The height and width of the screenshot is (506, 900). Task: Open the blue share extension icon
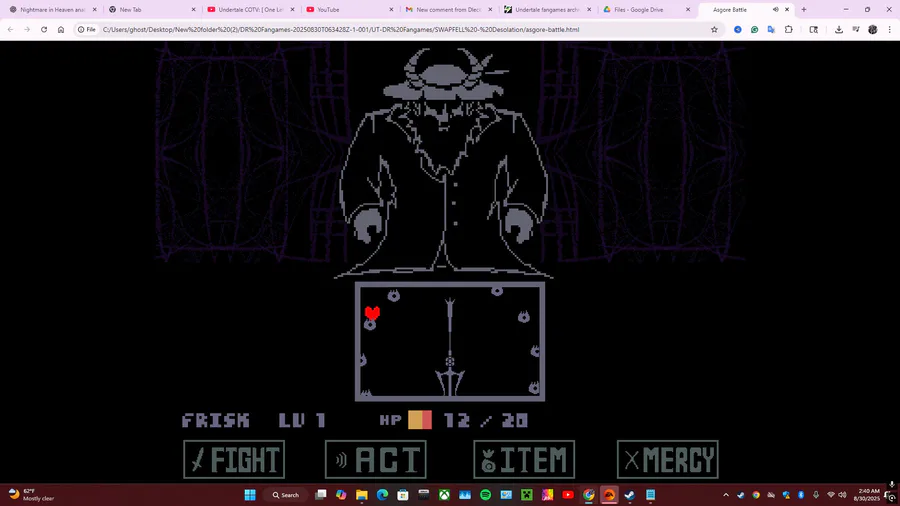tap(738, 29)
